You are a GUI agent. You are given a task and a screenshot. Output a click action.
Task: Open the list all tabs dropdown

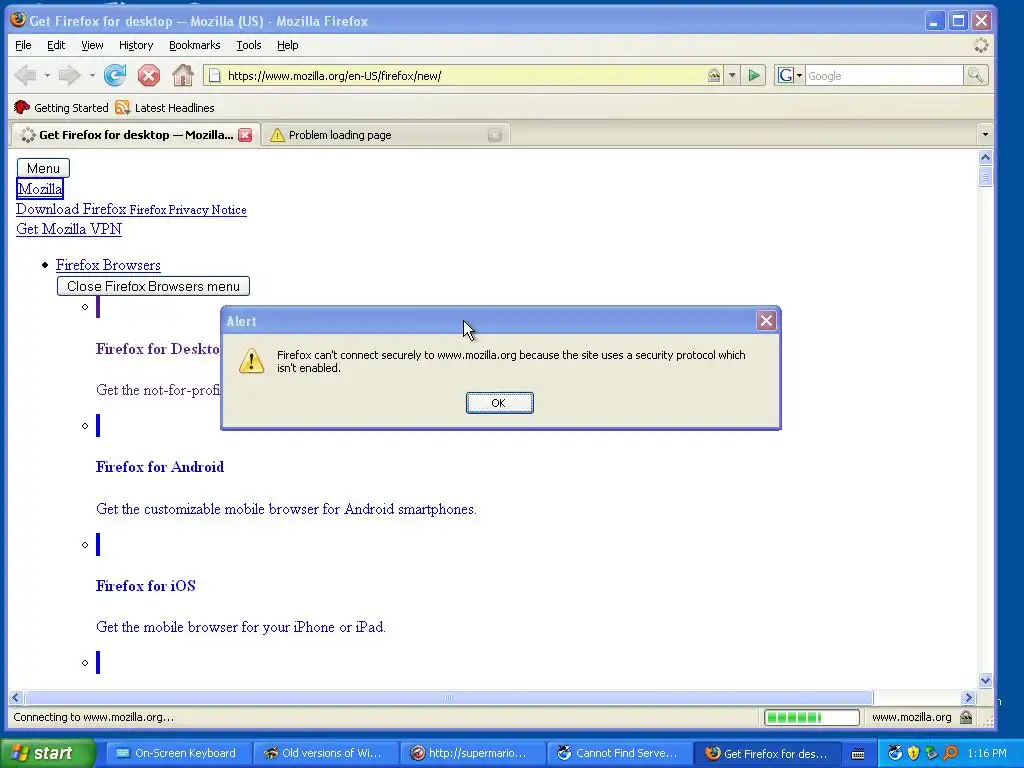pyautogui.click(x=985, y=135)
